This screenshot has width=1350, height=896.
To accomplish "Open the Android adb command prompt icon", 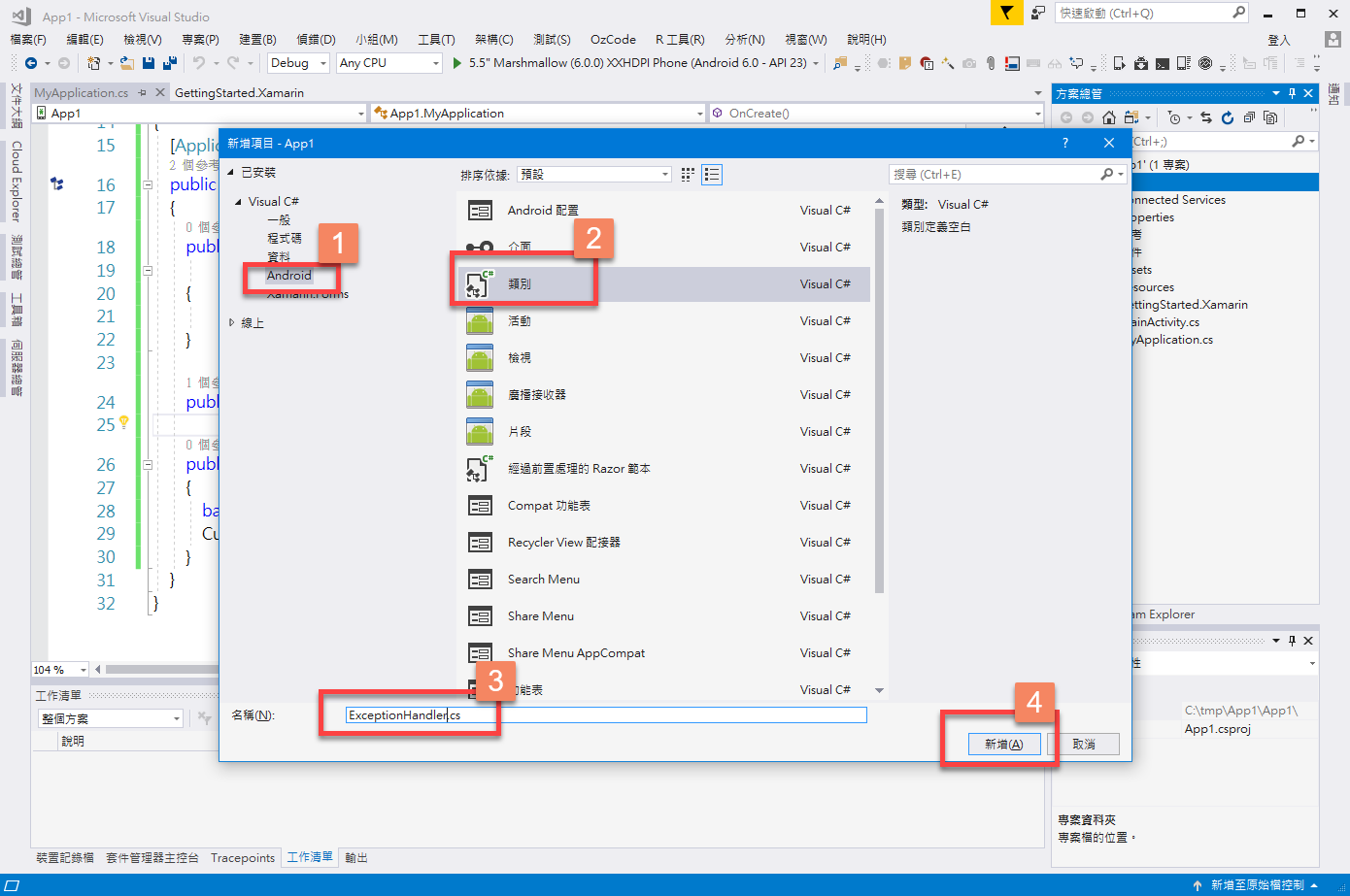I will pyautogui.click(x=1162, y=63).
